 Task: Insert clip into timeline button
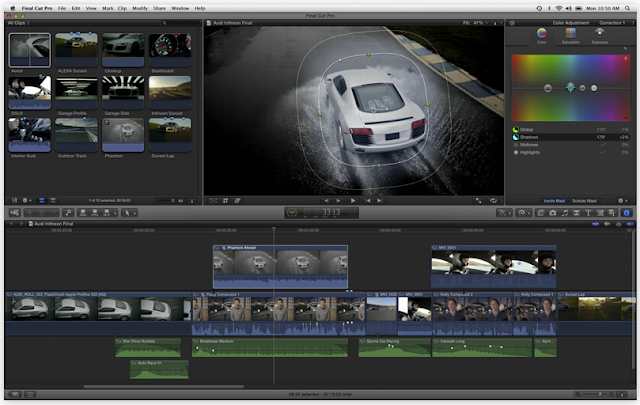[x=95, y=213]
